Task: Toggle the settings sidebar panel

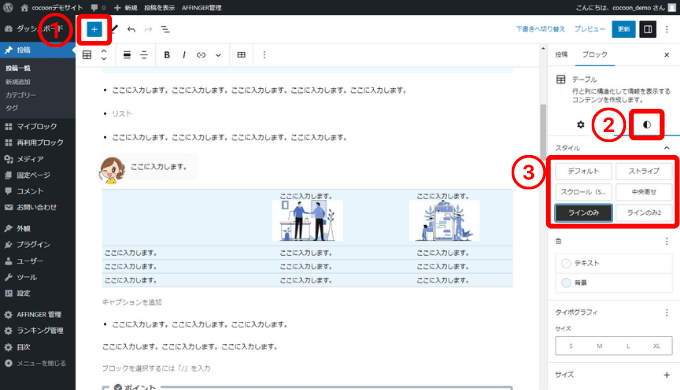Action: click(x=647, y=29)
